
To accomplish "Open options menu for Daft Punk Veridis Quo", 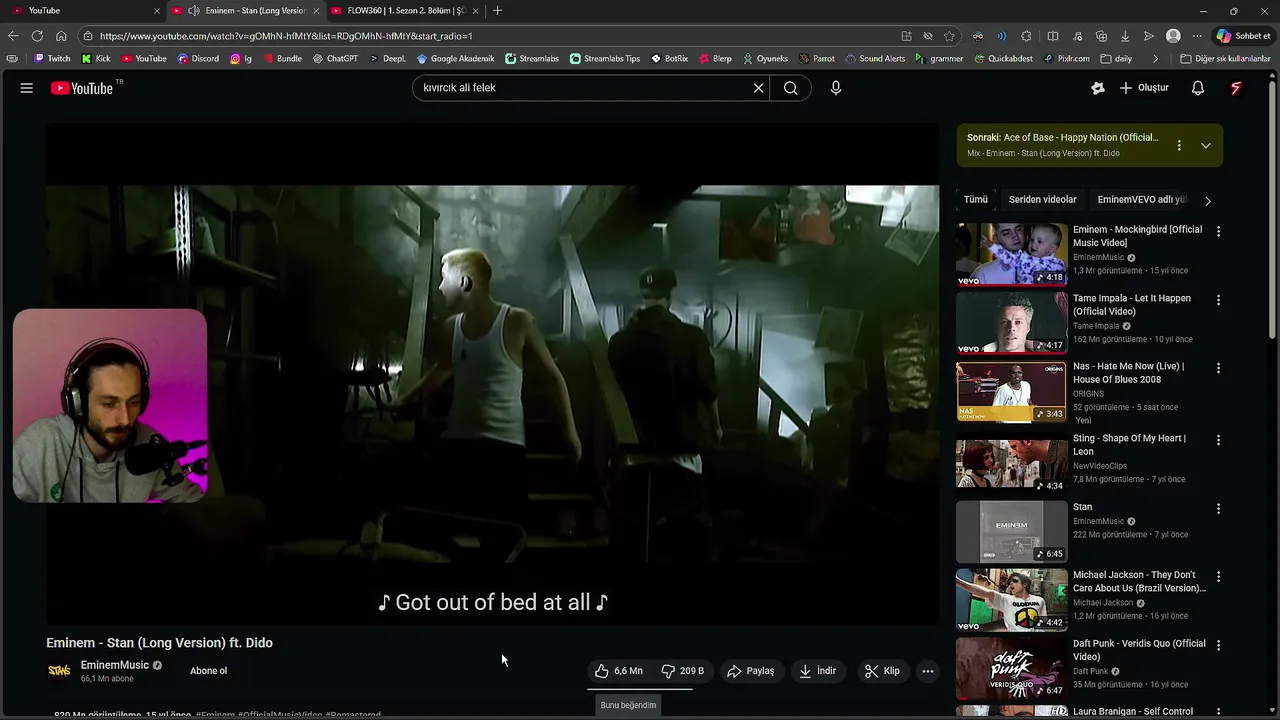I will 1218,646.
